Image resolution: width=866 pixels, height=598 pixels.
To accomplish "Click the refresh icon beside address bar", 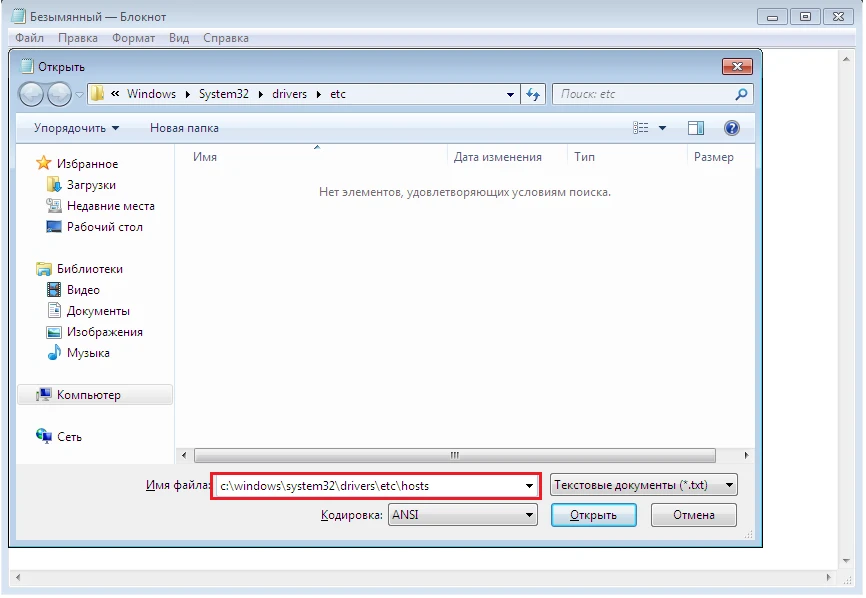I will tap(533, 94).
